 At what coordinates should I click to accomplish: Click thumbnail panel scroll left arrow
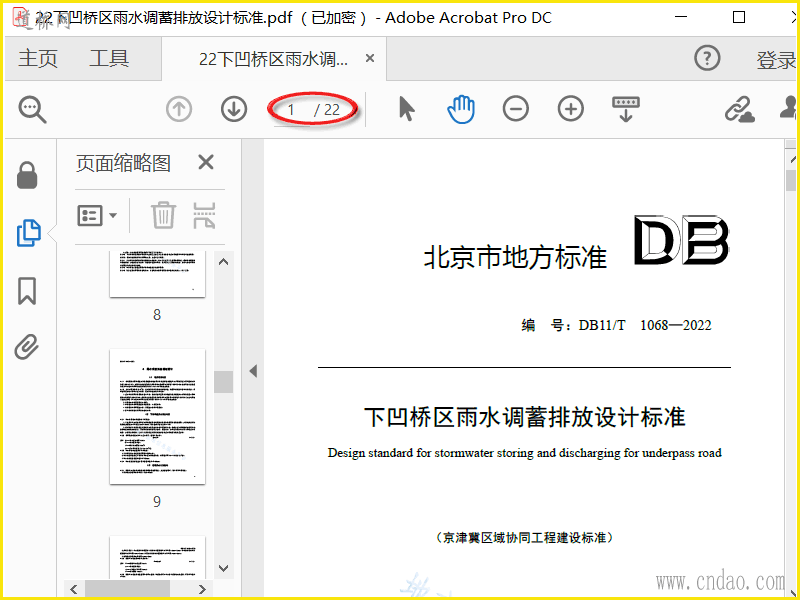(x=74, y=589)
